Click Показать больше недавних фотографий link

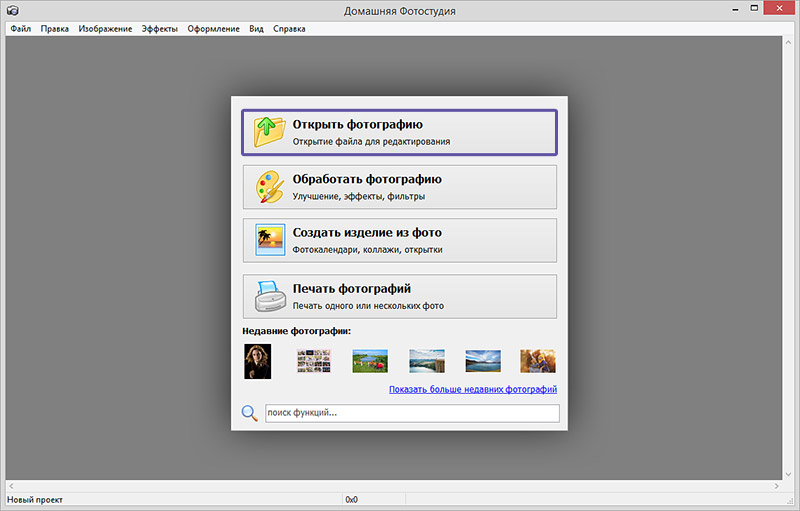[472, 389]
